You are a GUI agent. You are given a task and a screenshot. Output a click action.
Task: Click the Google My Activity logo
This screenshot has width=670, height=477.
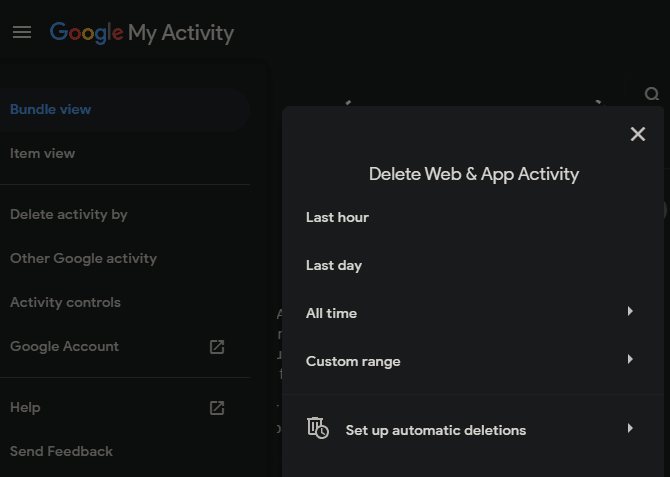click(141, 32)
